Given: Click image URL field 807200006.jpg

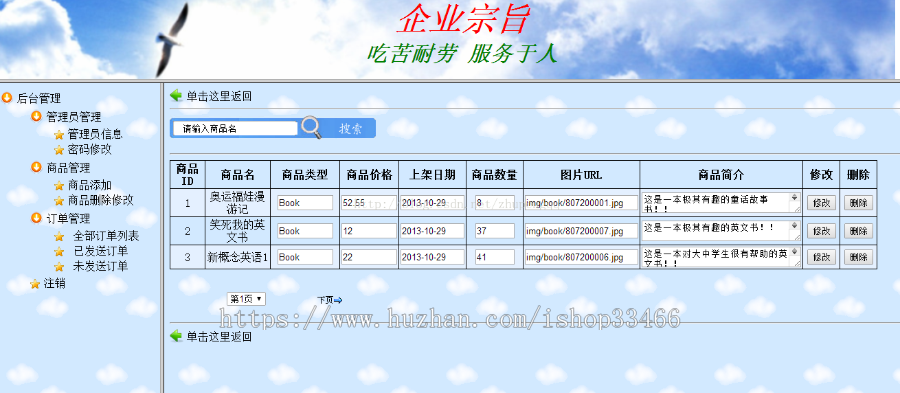Looking at the screenshot, I should point(581,257).
